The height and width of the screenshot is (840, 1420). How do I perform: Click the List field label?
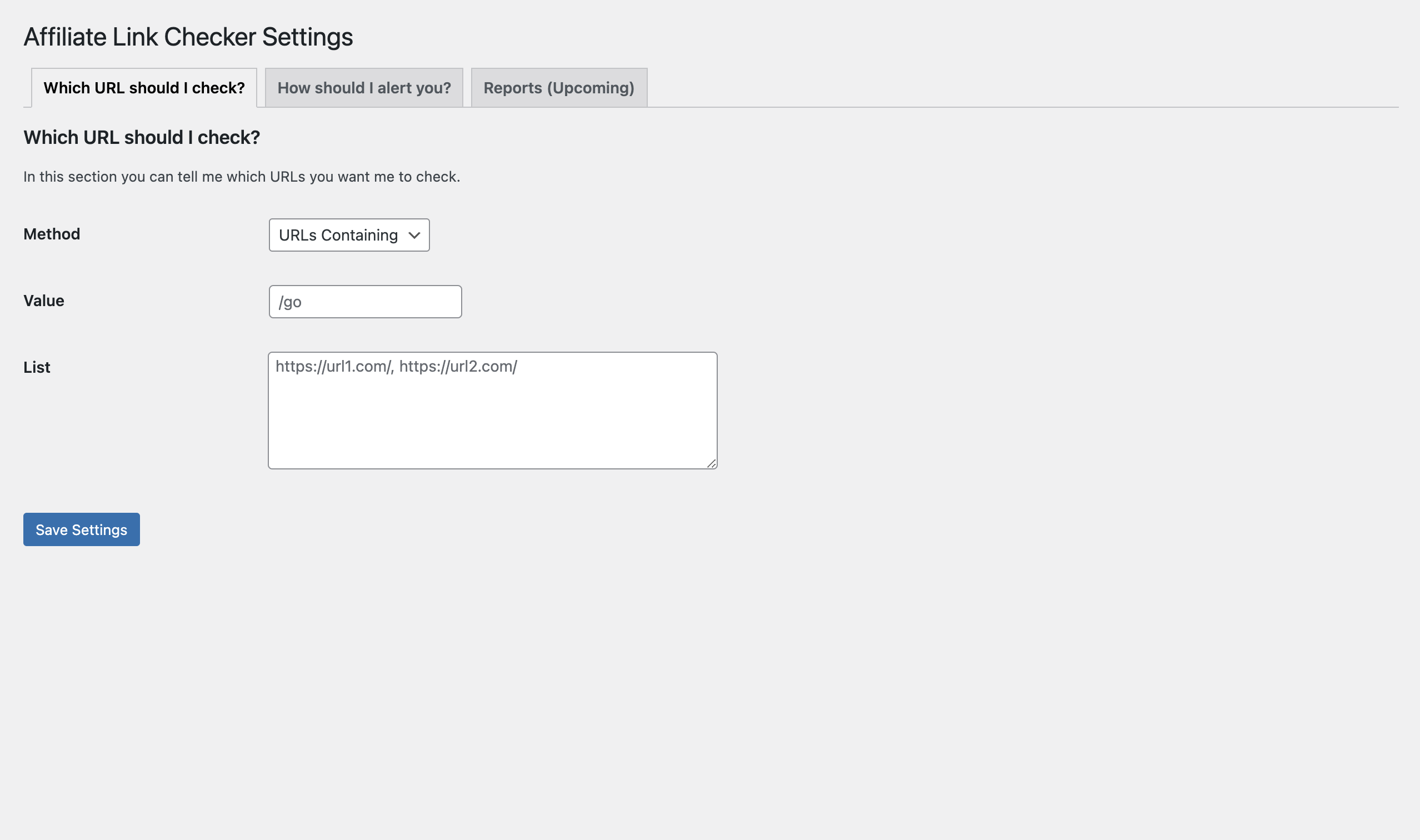tap(37, 367)
